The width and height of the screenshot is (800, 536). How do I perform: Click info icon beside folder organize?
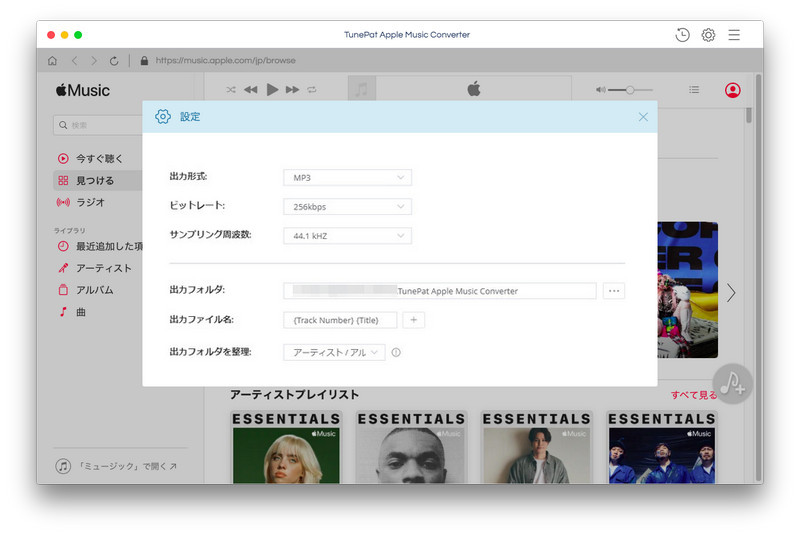click(396, 352)
